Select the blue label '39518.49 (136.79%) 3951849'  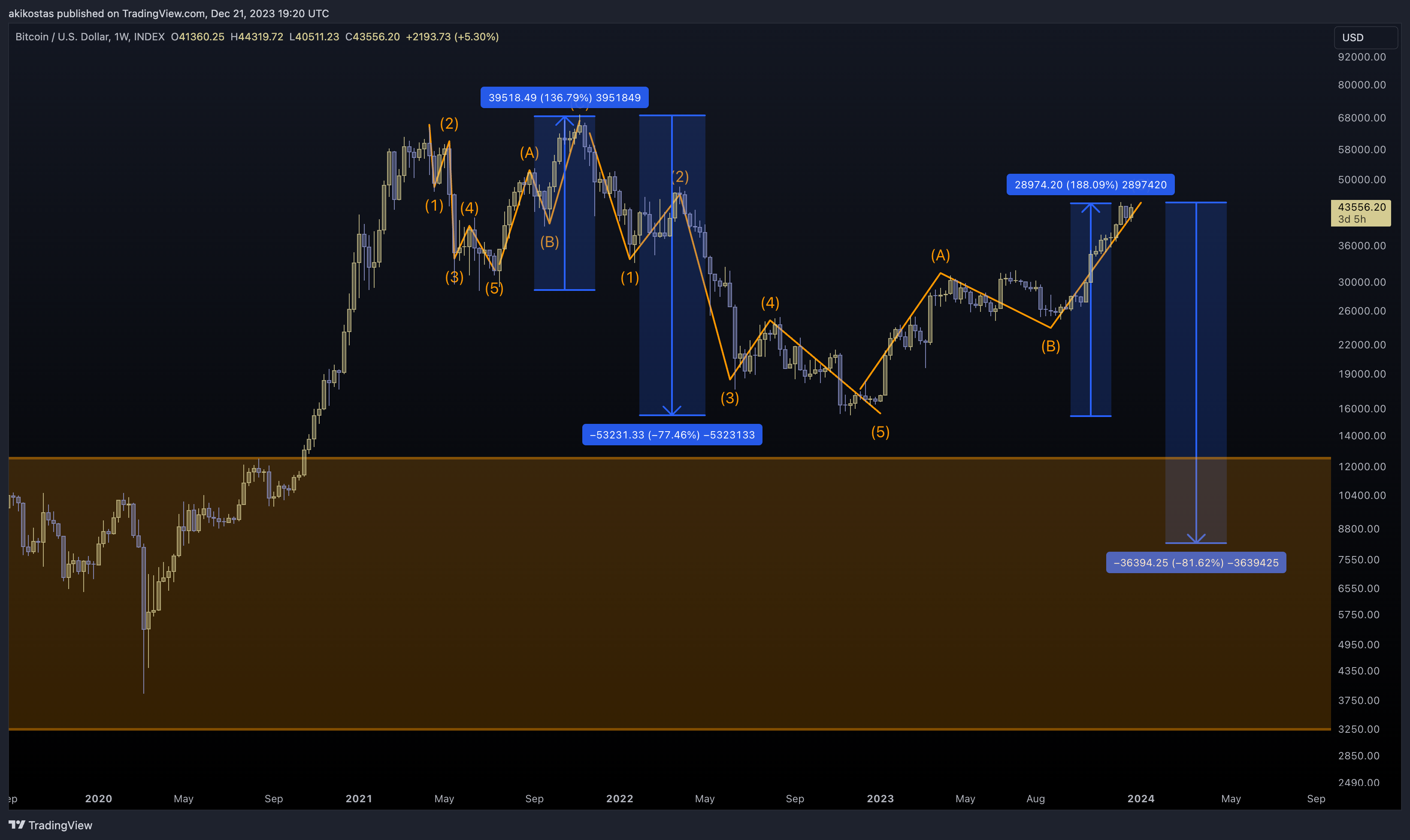[564, 97]
